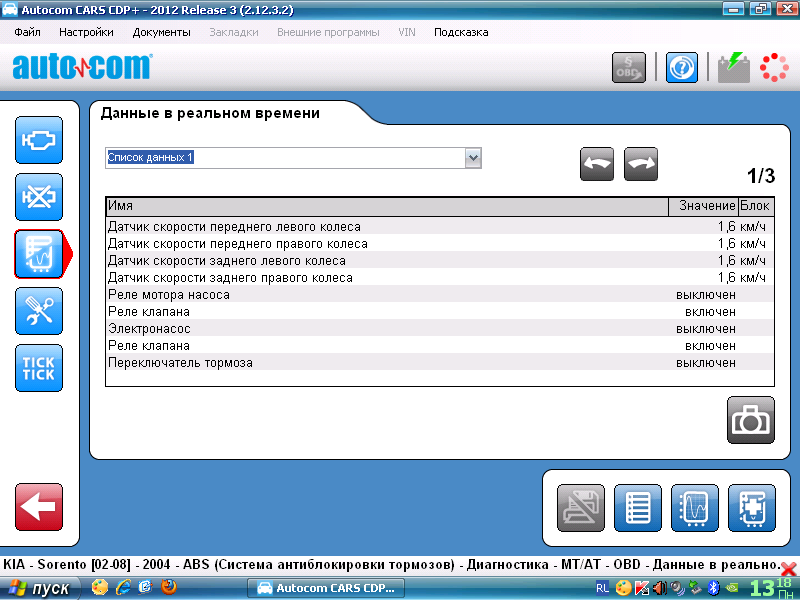
Task: Take a snapshot with the camera icon
Action: click(750, 420)
